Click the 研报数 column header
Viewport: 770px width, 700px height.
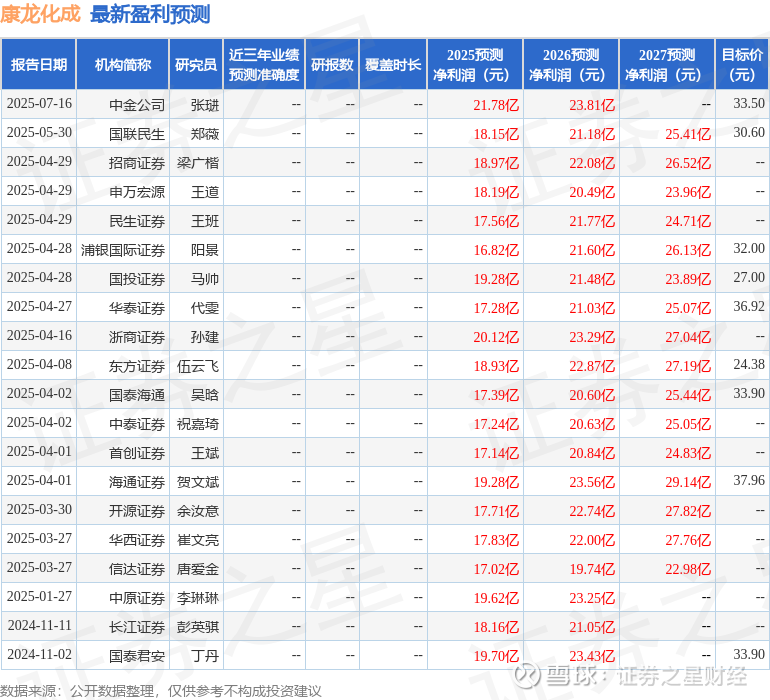click(332, 64)
